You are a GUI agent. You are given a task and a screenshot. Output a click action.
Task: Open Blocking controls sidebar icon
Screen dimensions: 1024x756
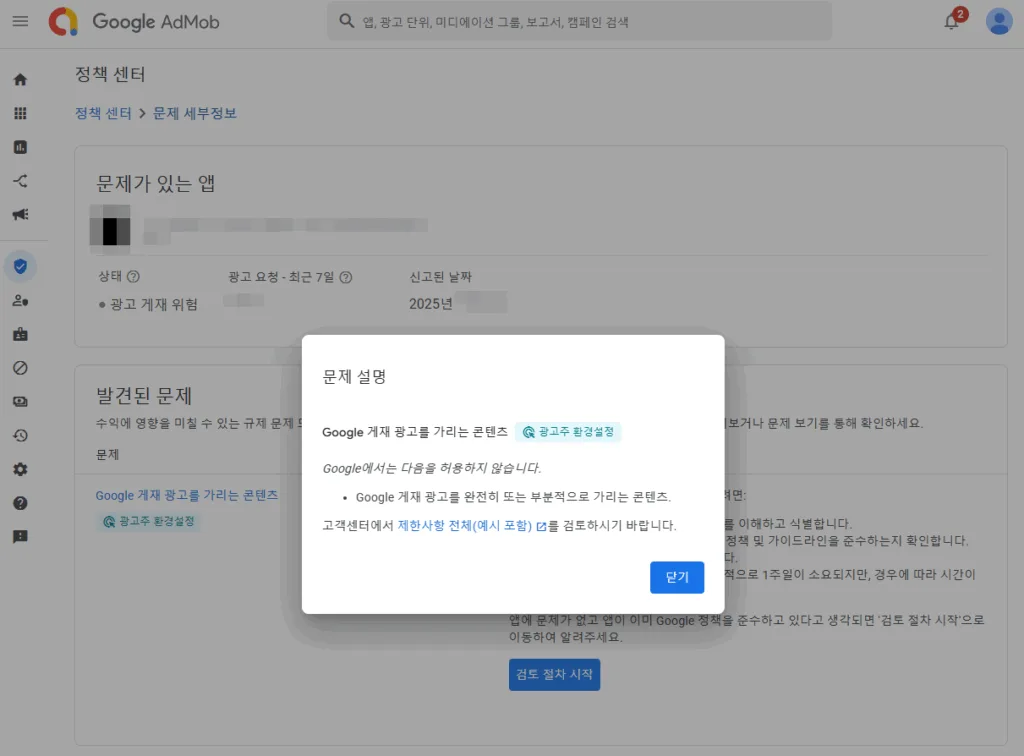20,368
